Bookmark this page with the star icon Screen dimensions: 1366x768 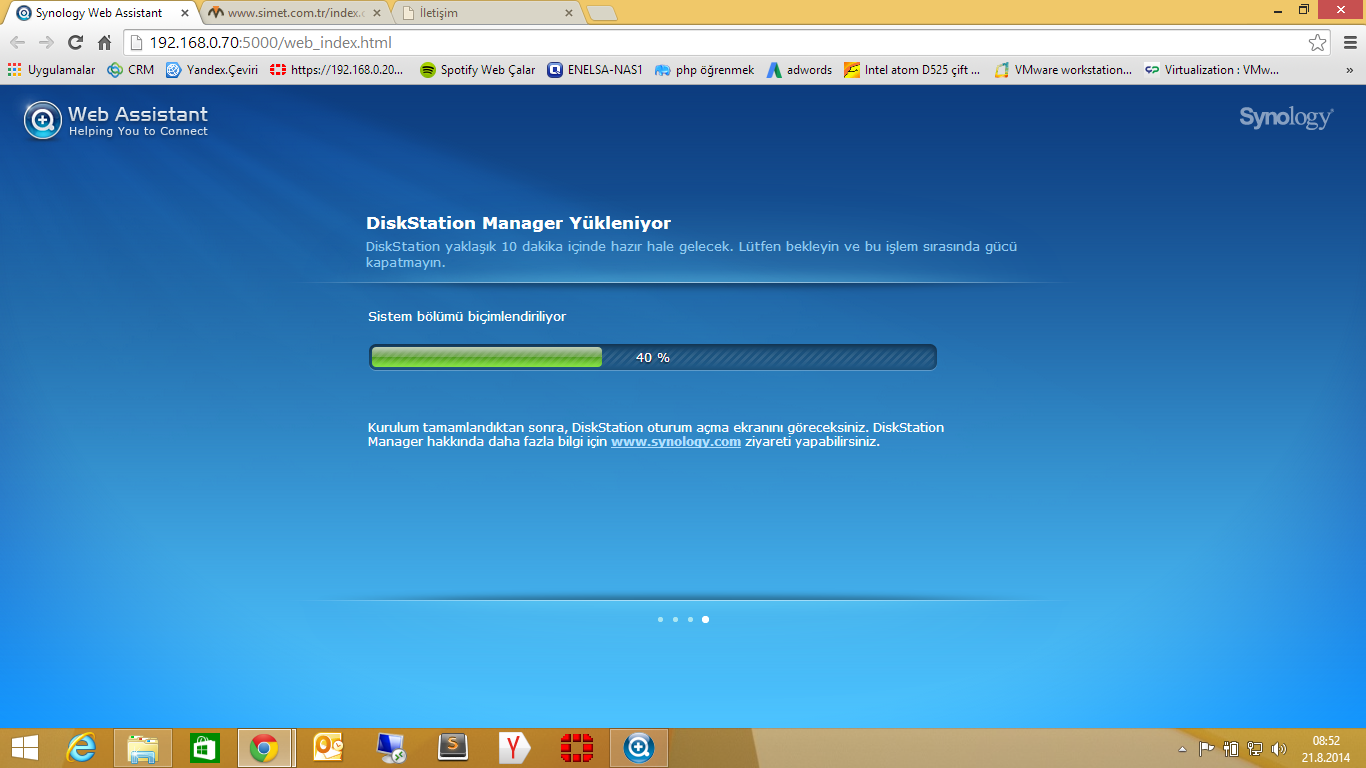pyautogui.click(x=1318, y=43)
